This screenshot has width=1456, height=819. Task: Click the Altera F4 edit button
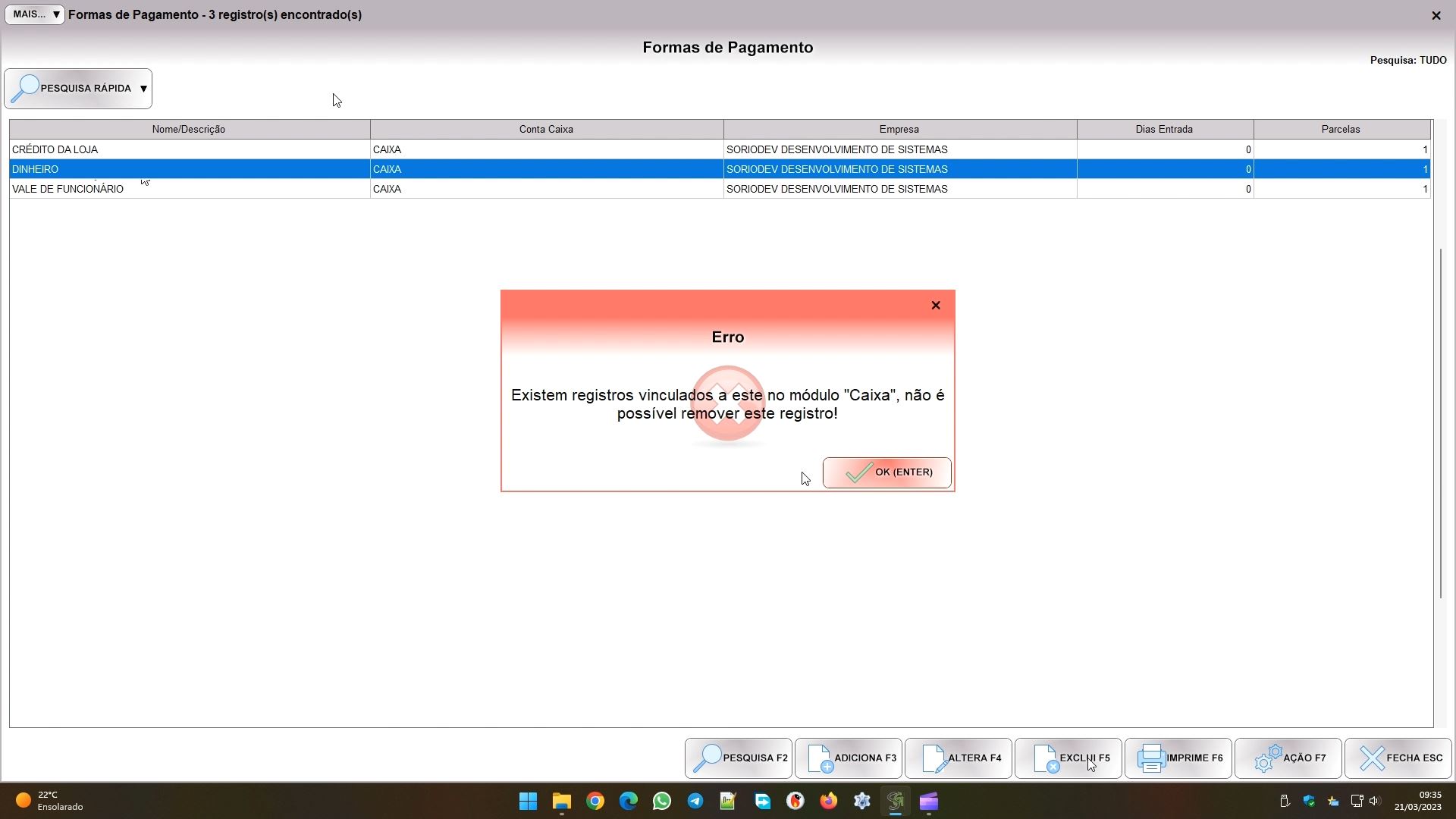(x=958, y=758)
